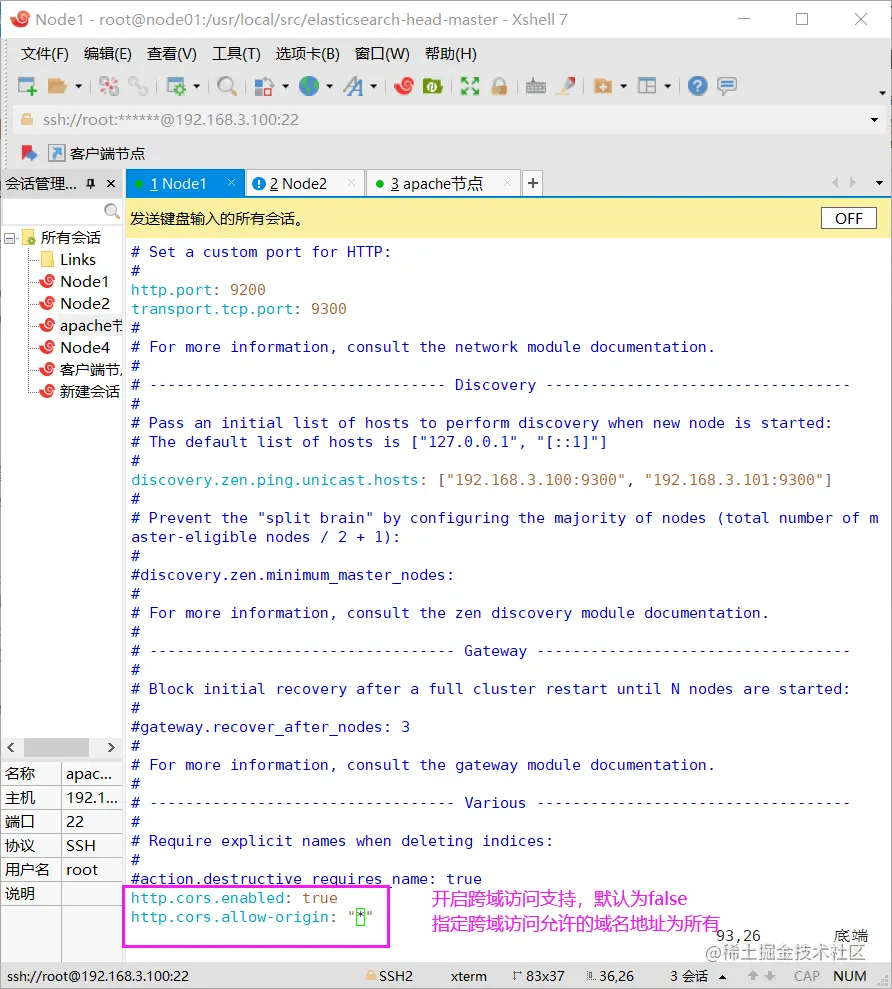The height and width of the screenshot is (989, 892).
Task: Close the 1 Node1 tab
Action: pyautogui.click(x=232, y=183)
